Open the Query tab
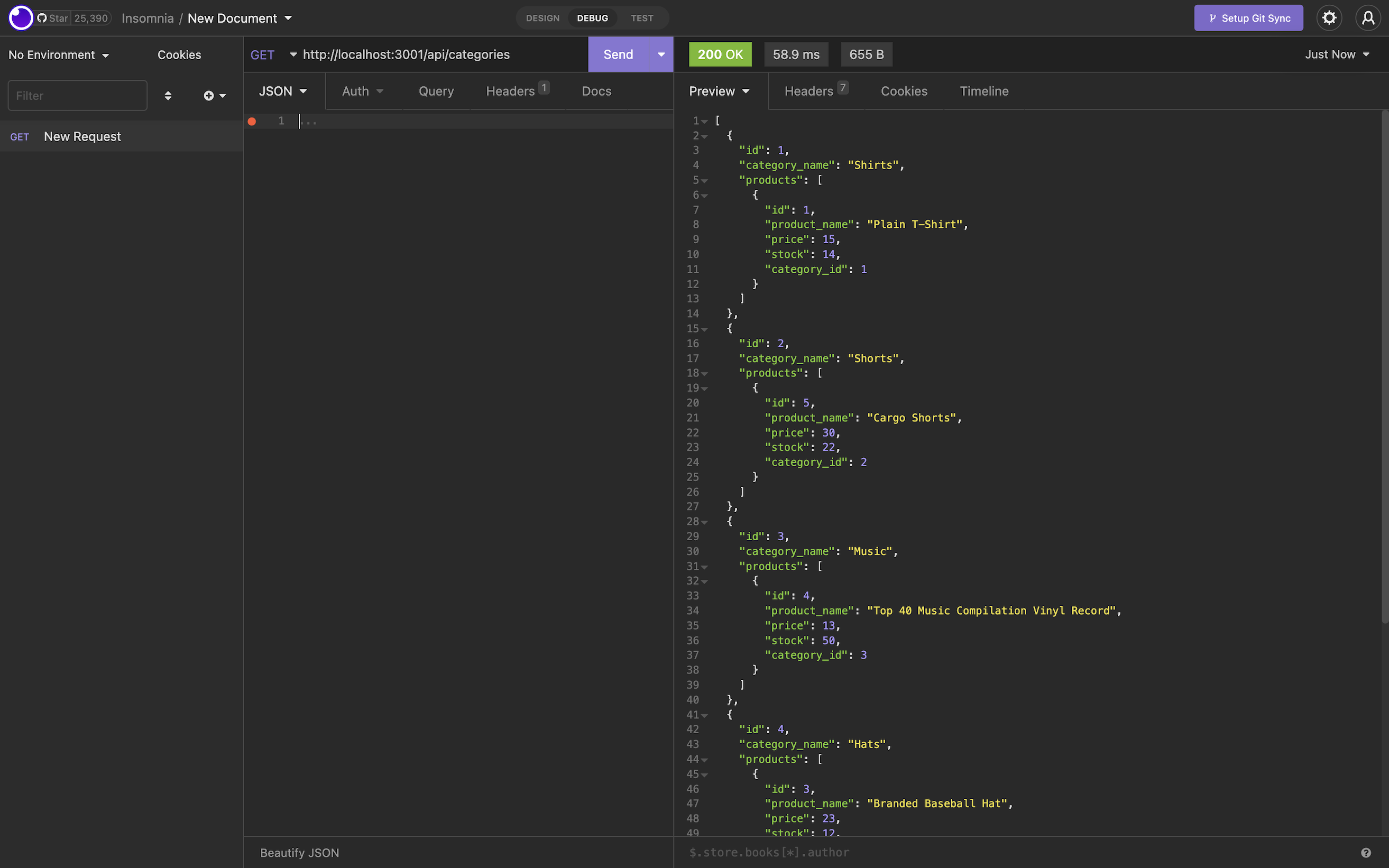 (436, 91)
